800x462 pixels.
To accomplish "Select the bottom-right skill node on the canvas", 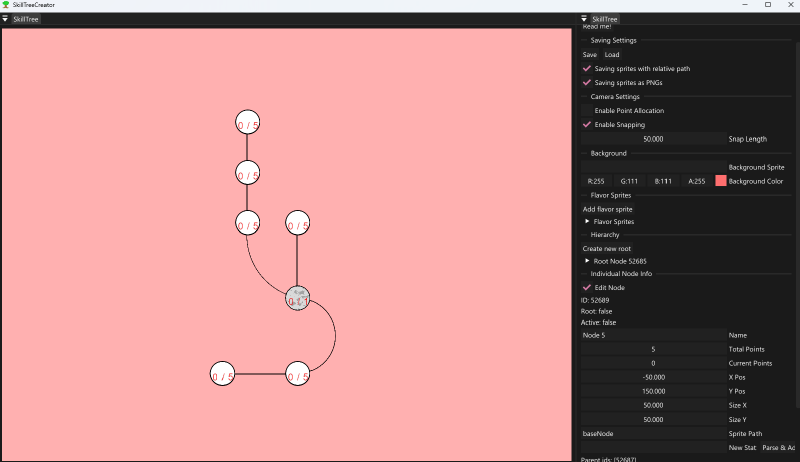I will [x=298, y=374].
